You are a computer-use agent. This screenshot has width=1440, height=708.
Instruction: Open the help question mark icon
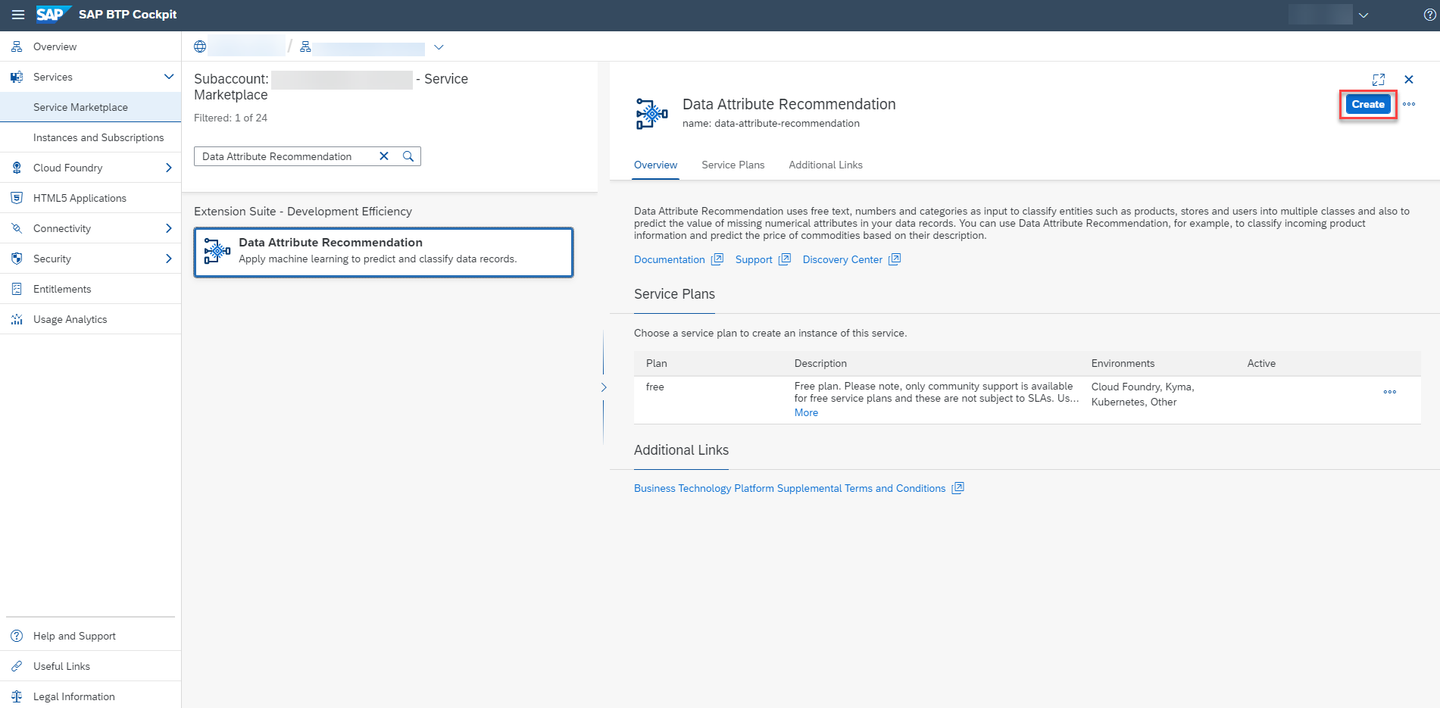pyautogui.click(x=1429, y=15)
